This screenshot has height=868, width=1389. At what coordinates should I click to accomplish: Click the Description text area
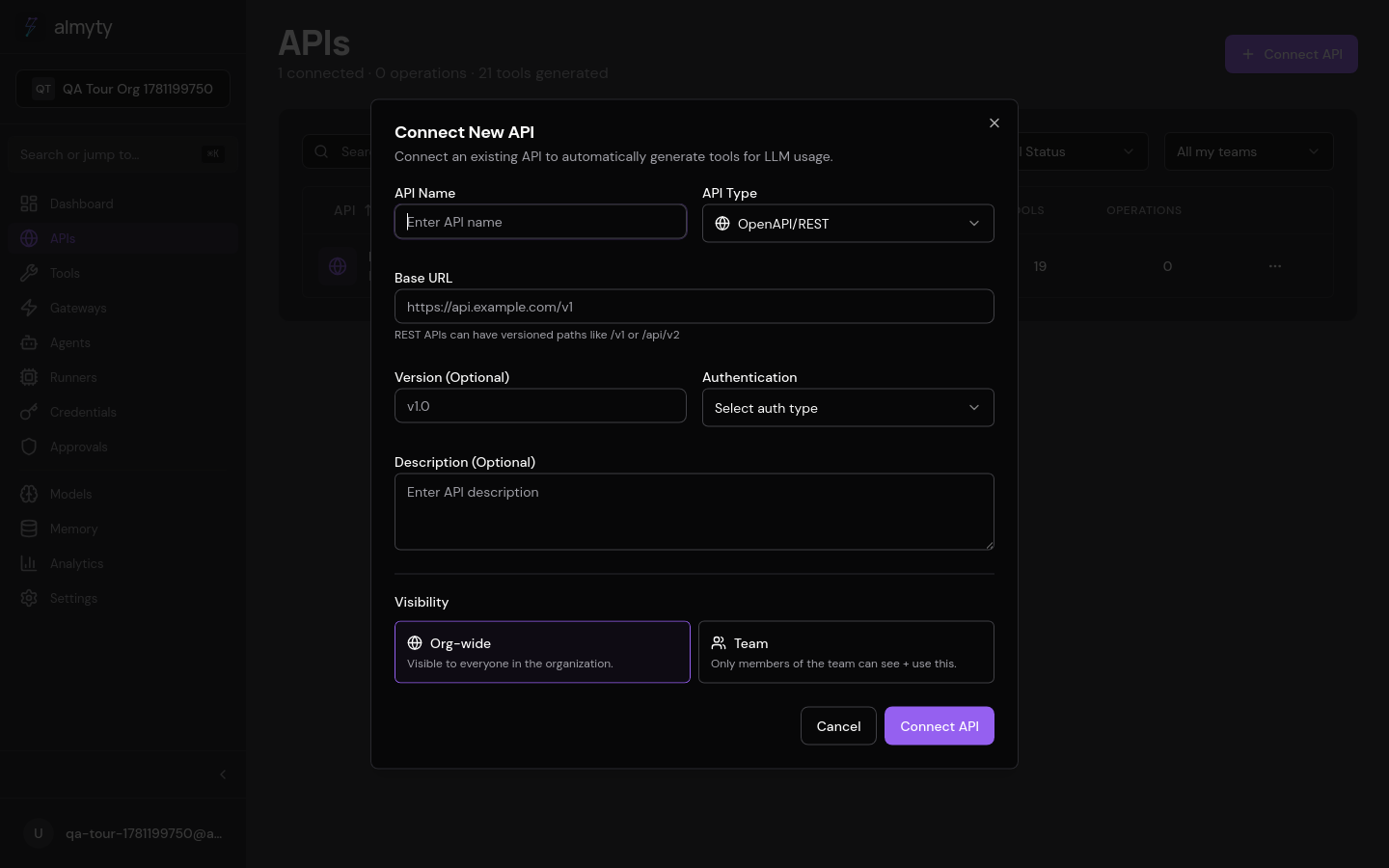[694, 512]
